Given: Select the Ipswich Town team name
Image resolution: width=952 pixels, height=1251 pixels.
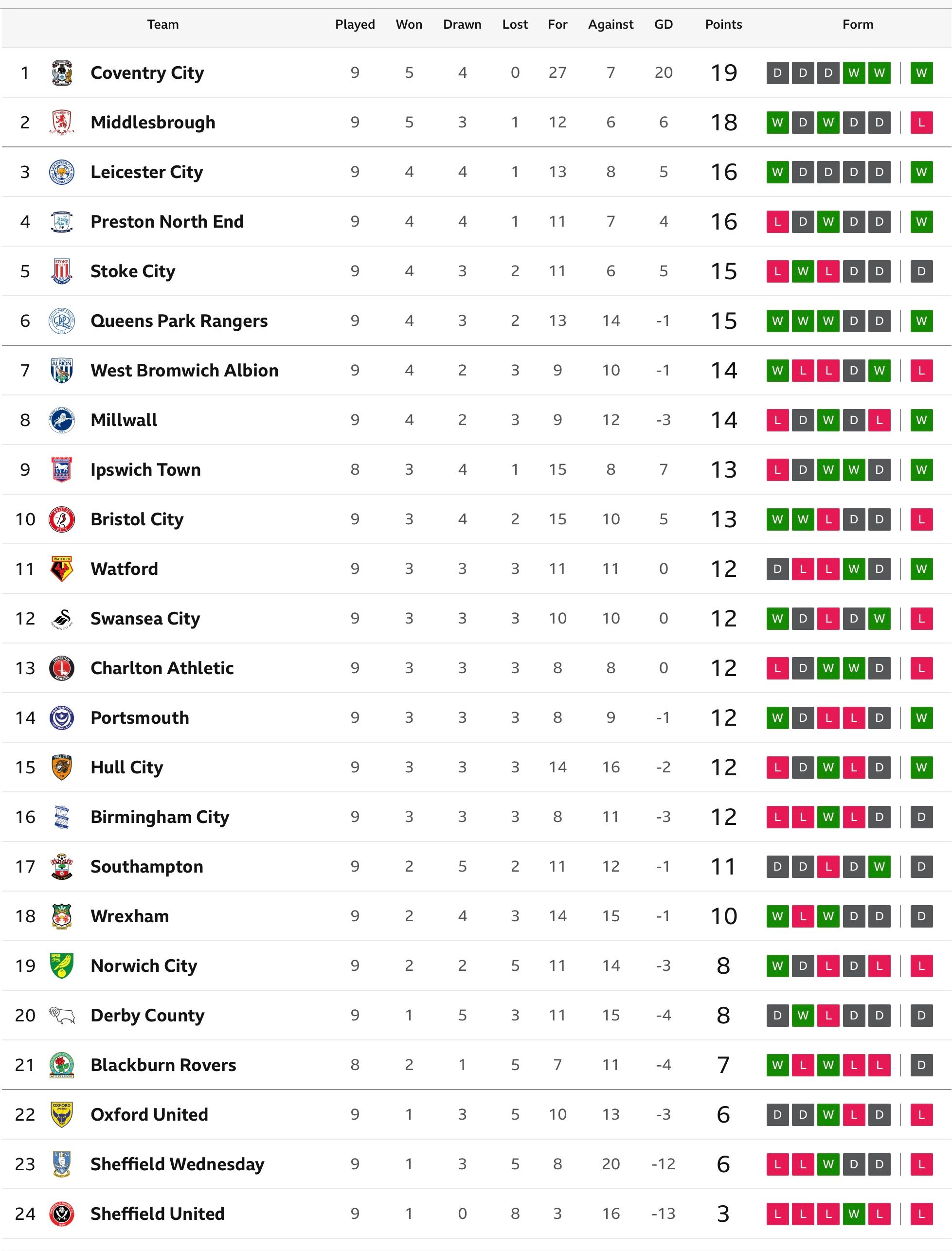Looking at the screenshot, I should 145,470.
